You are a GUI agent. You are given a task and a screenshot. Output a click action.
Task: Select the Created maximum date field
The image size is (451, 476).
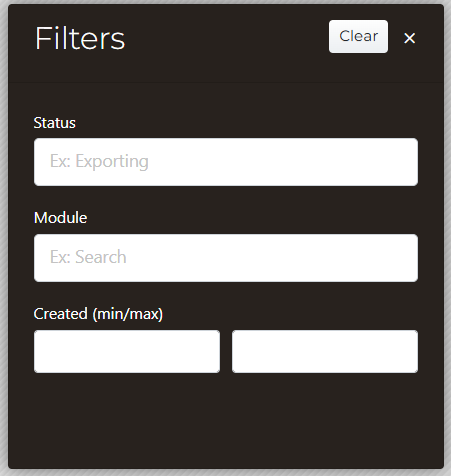coord(325,351)
